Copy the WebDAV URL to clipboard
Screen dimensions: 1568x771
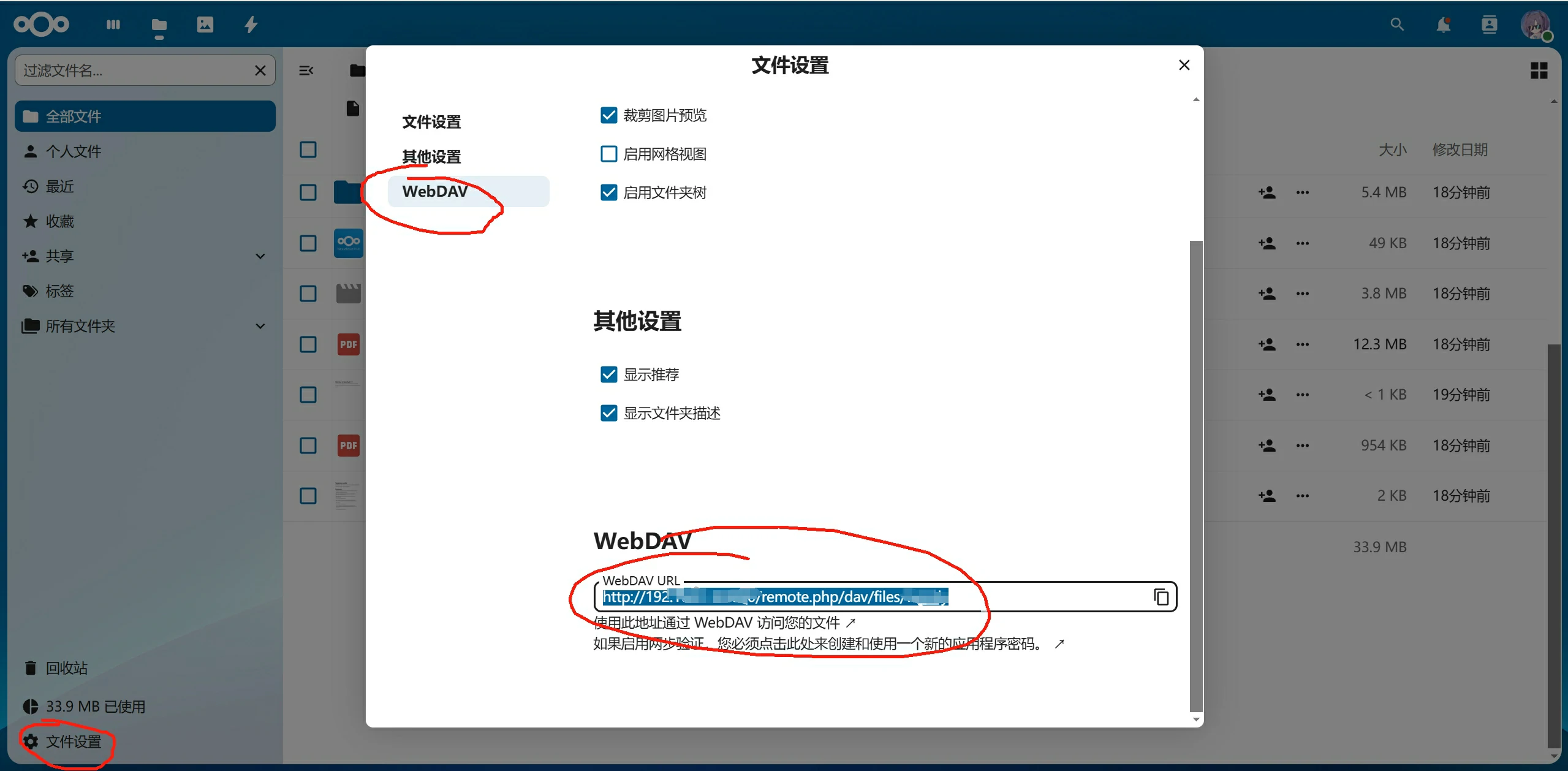pyautogui.click(x=1161, y=597)
